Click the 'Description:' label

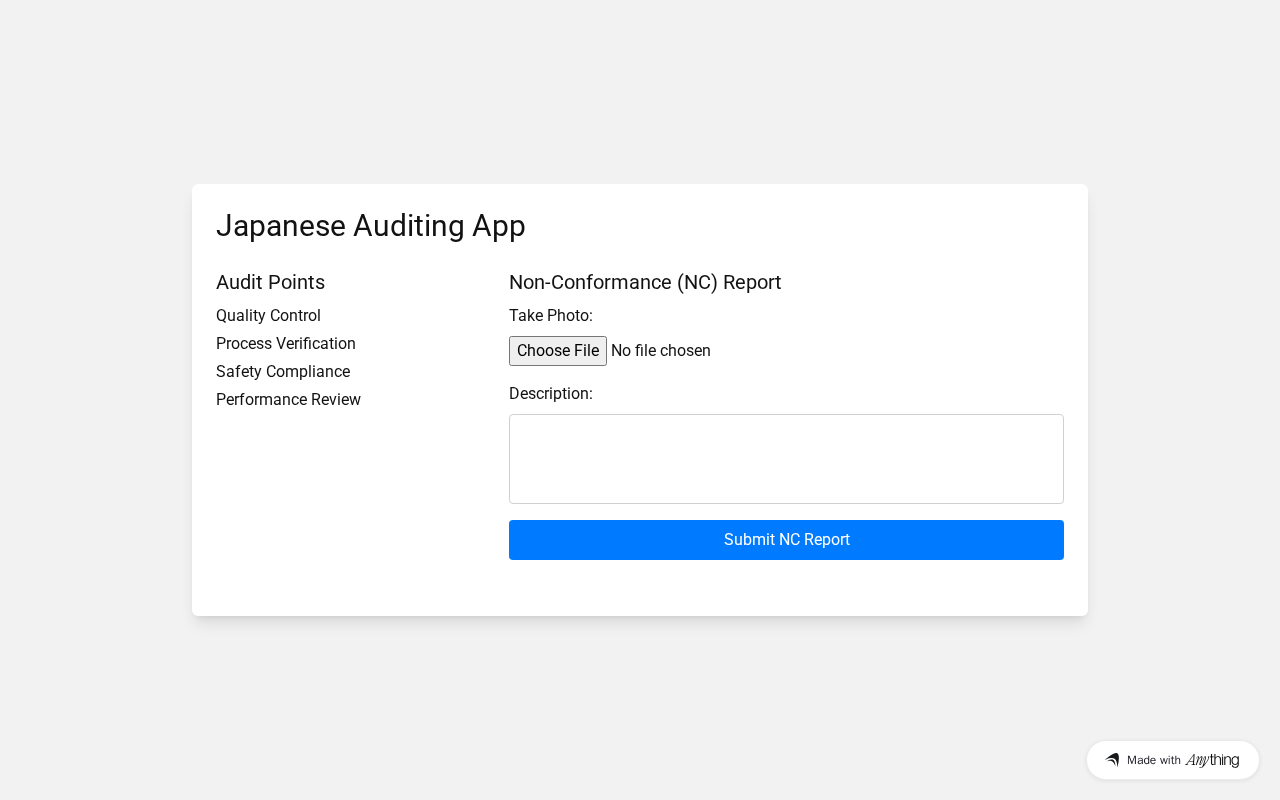coord(551,394)
